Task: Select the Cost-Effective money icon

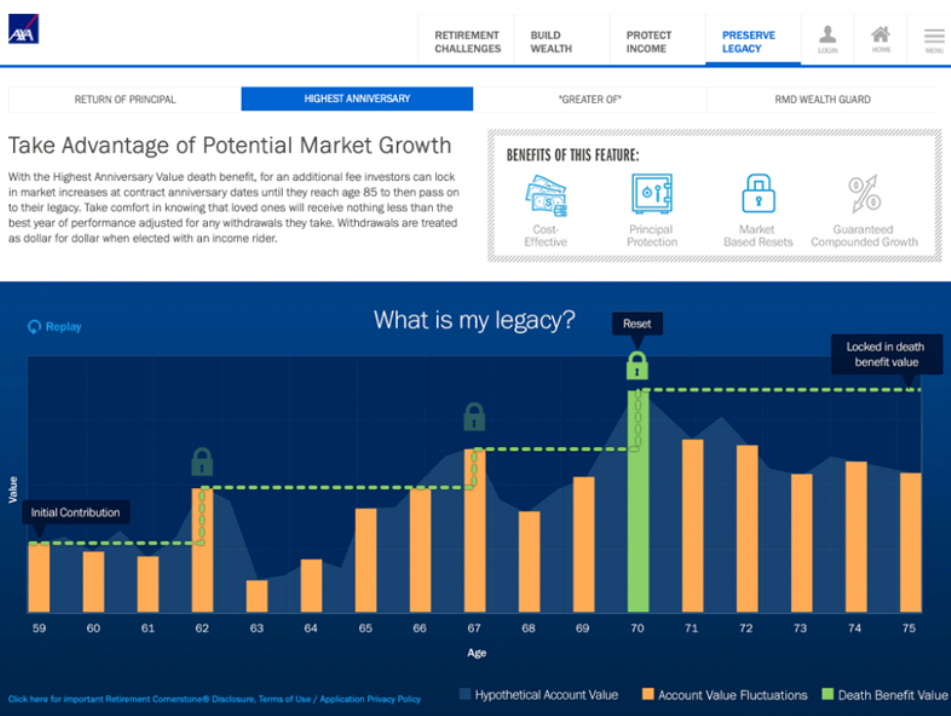Action: tap(545, 195)
